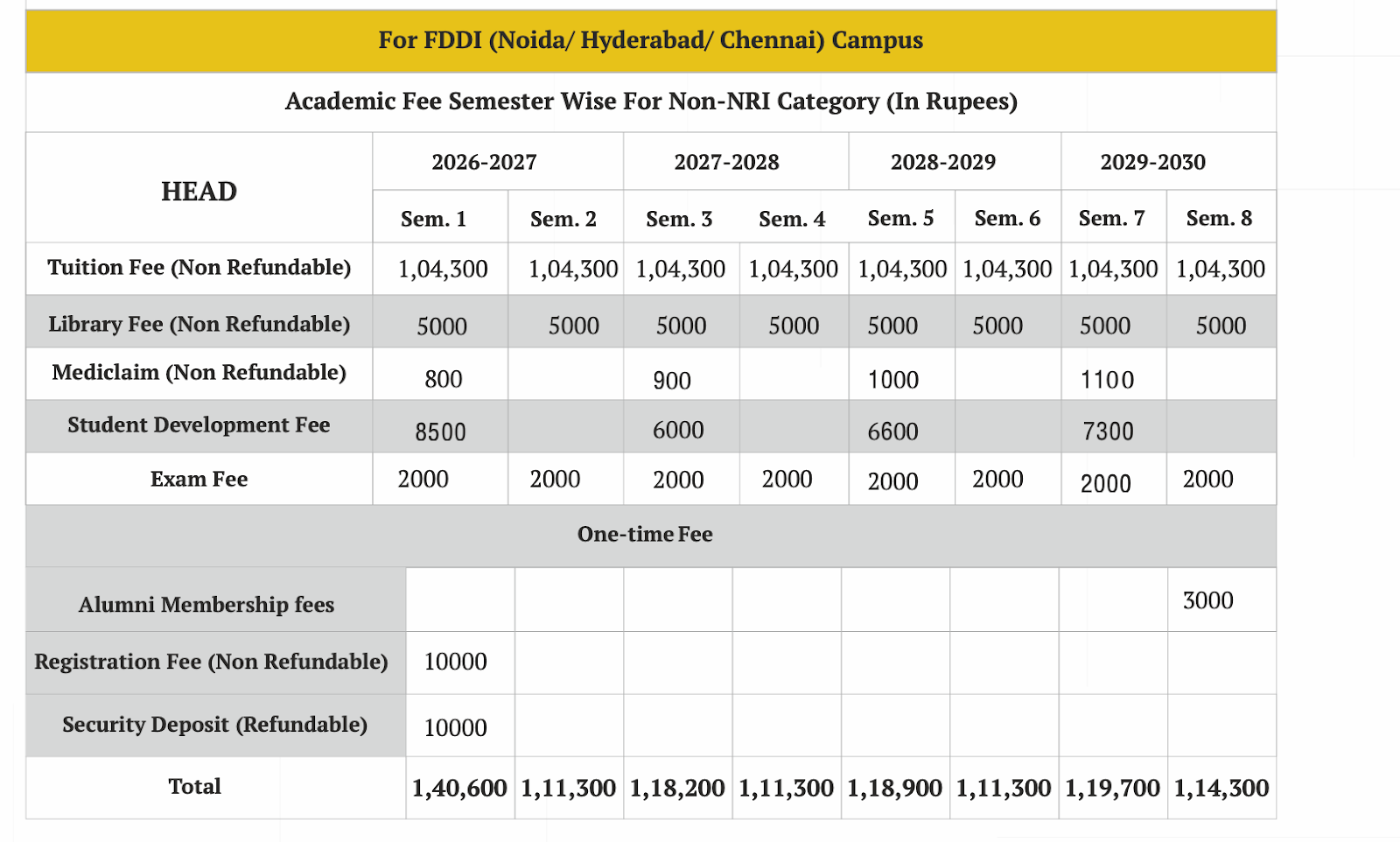Click the Library Fee (Non Refundable) row label
Image resolution: width=1400 pixels, height=842 pixels.
click(x=199, y=325)
